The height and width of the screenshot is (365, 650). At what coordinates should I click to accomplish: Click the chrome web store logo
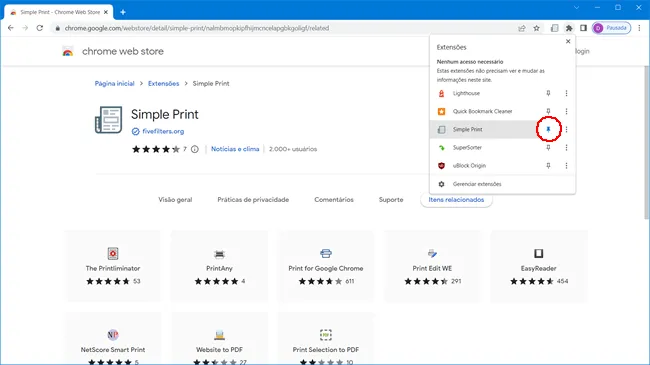(x=113, y=51)
